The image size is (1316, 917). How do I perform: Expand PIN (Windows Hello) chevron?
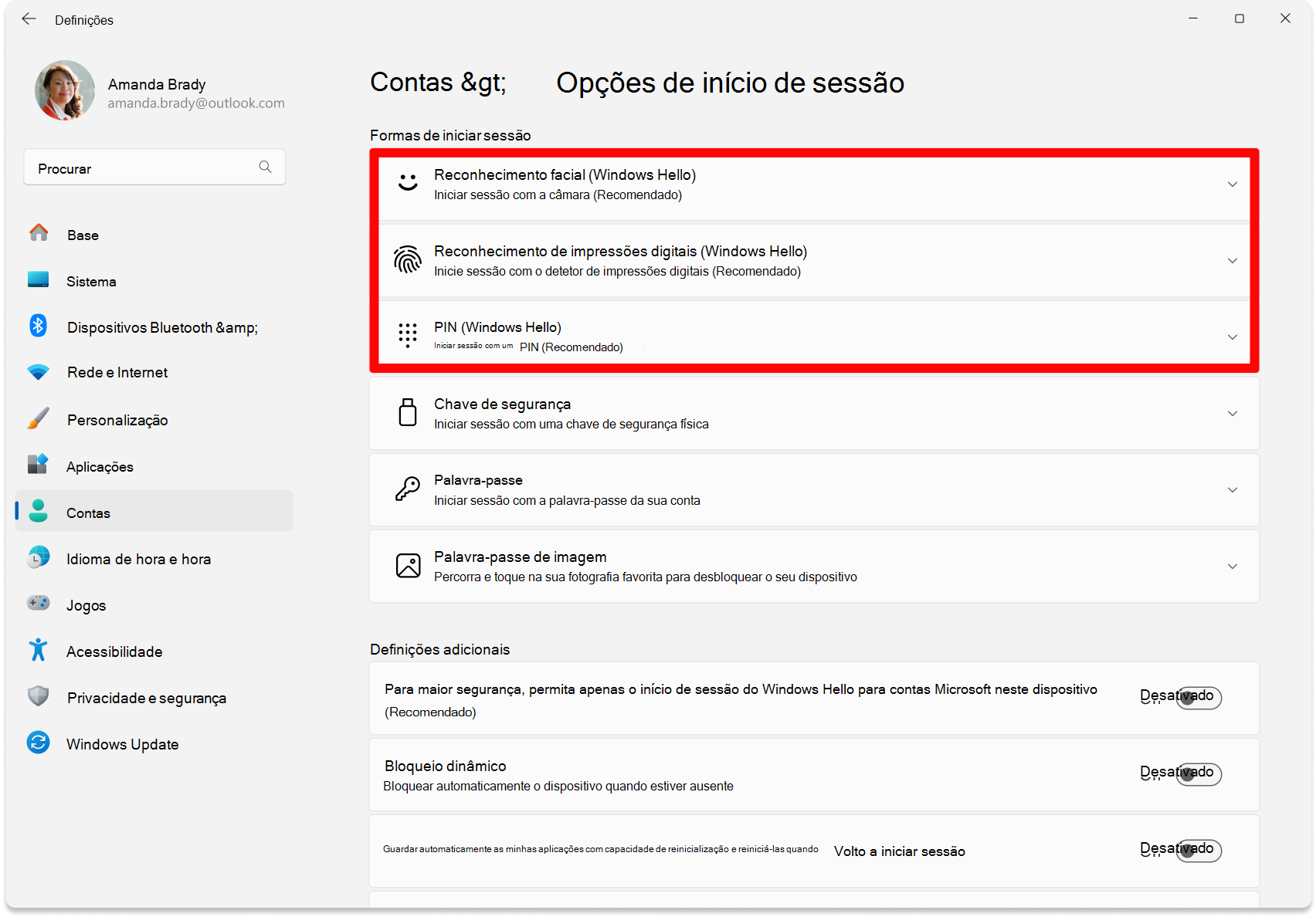pyautogui.click(x=1233, y=337)
